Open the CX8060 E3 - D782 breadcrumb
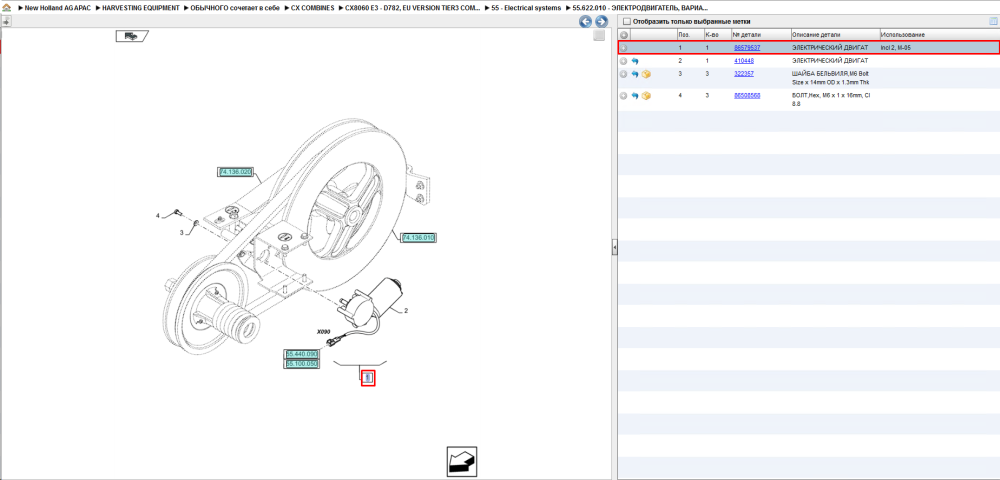 click(x=413, y=8)
